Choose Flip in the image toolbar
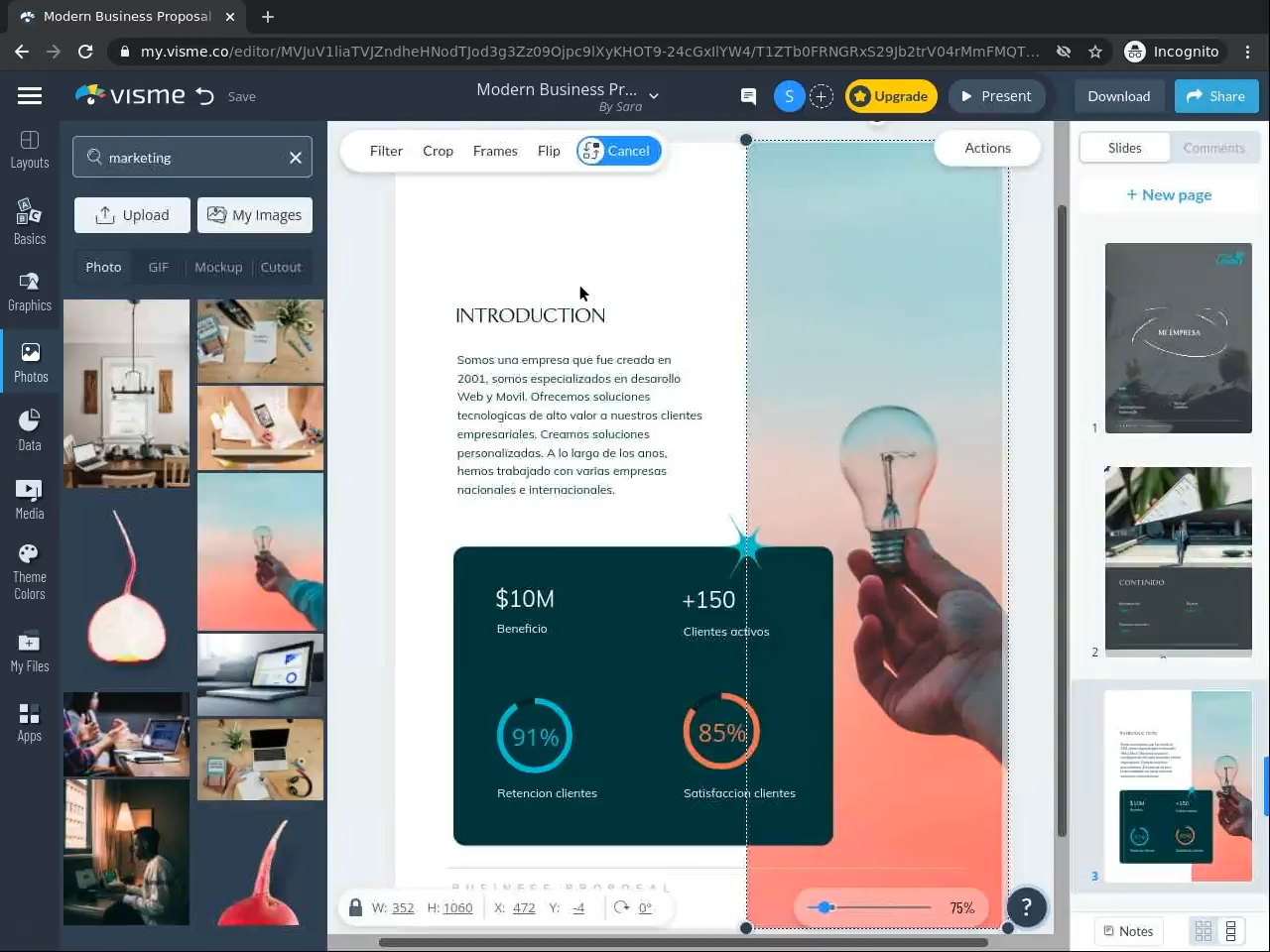The image size is (1270, 952). tap(549, 151)
